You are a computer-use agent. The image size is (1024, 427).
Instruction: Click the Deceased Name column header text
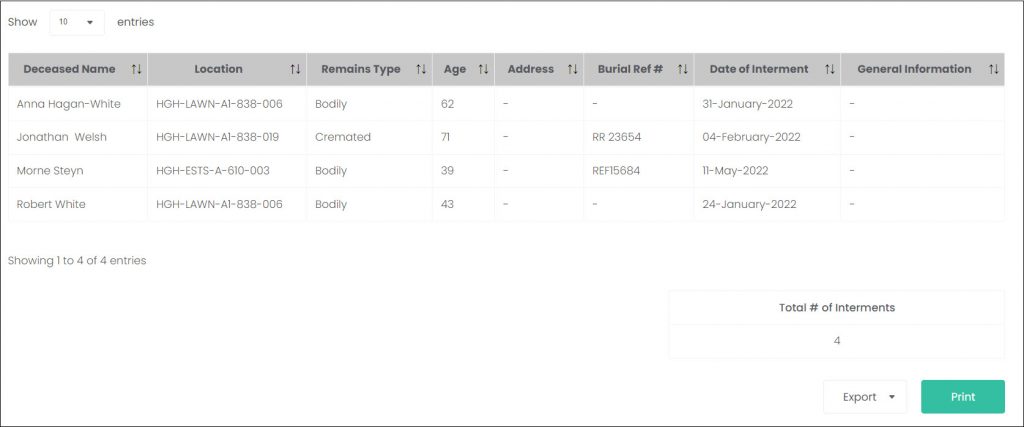69,69
